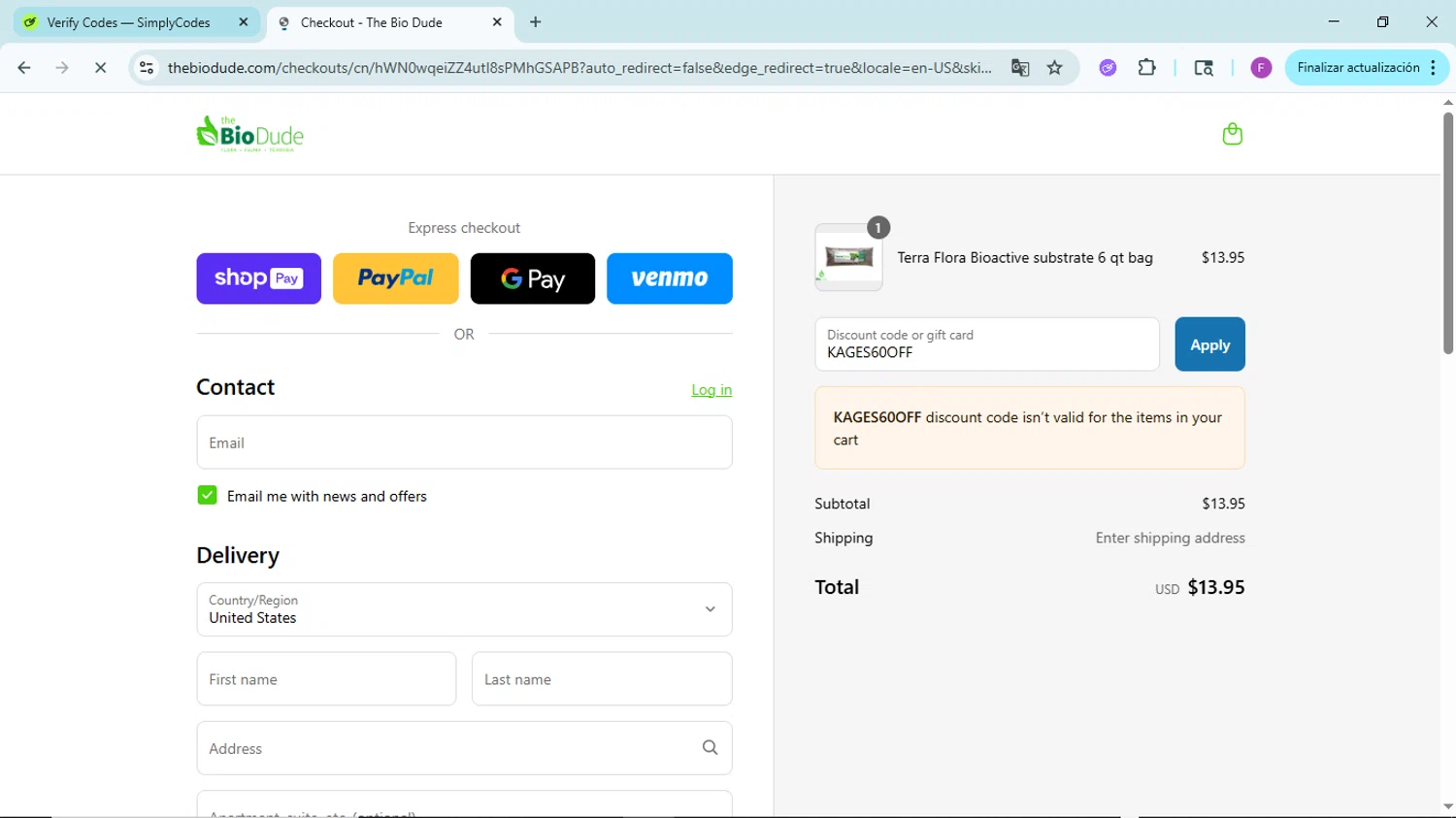
Task: Click the Address field
Action: (x=464, y=748)
